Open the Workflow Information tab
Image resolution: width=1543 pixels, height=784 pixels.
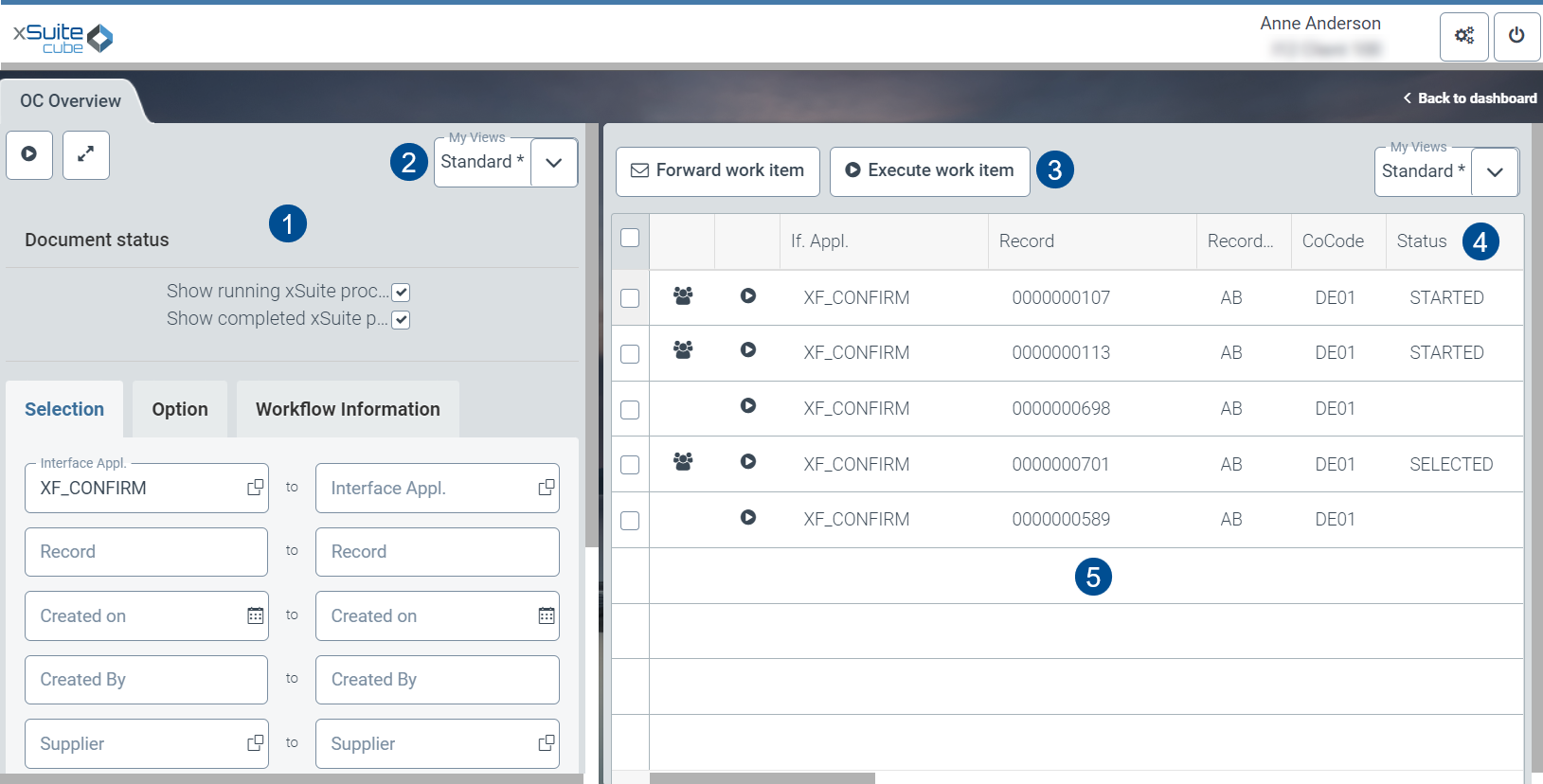tap(348, 409)
